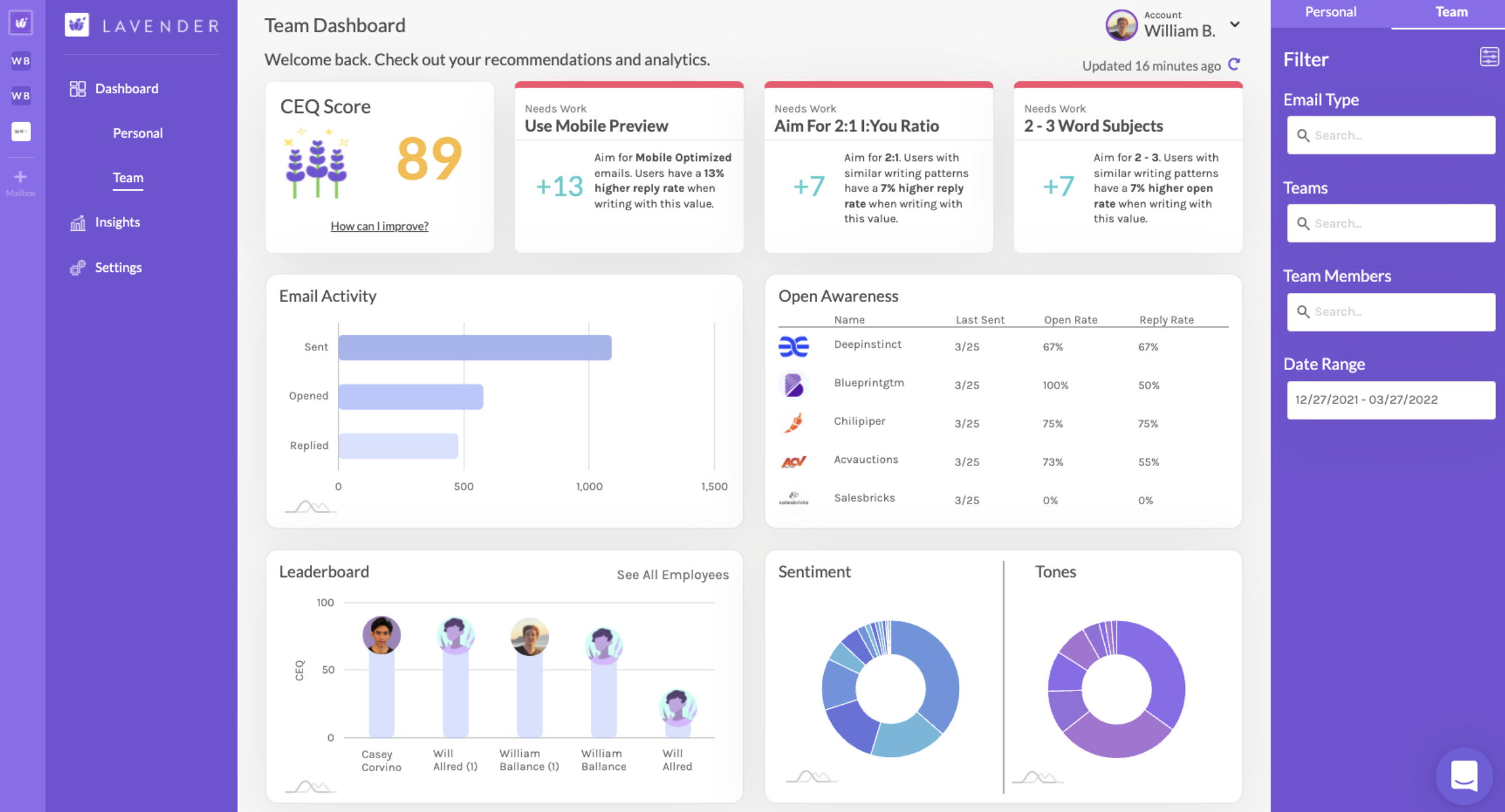Select the first WB mailbox icon
The width and height of the screenshot is (1505, 812).
pyautogui.click(x=21, y=60)
